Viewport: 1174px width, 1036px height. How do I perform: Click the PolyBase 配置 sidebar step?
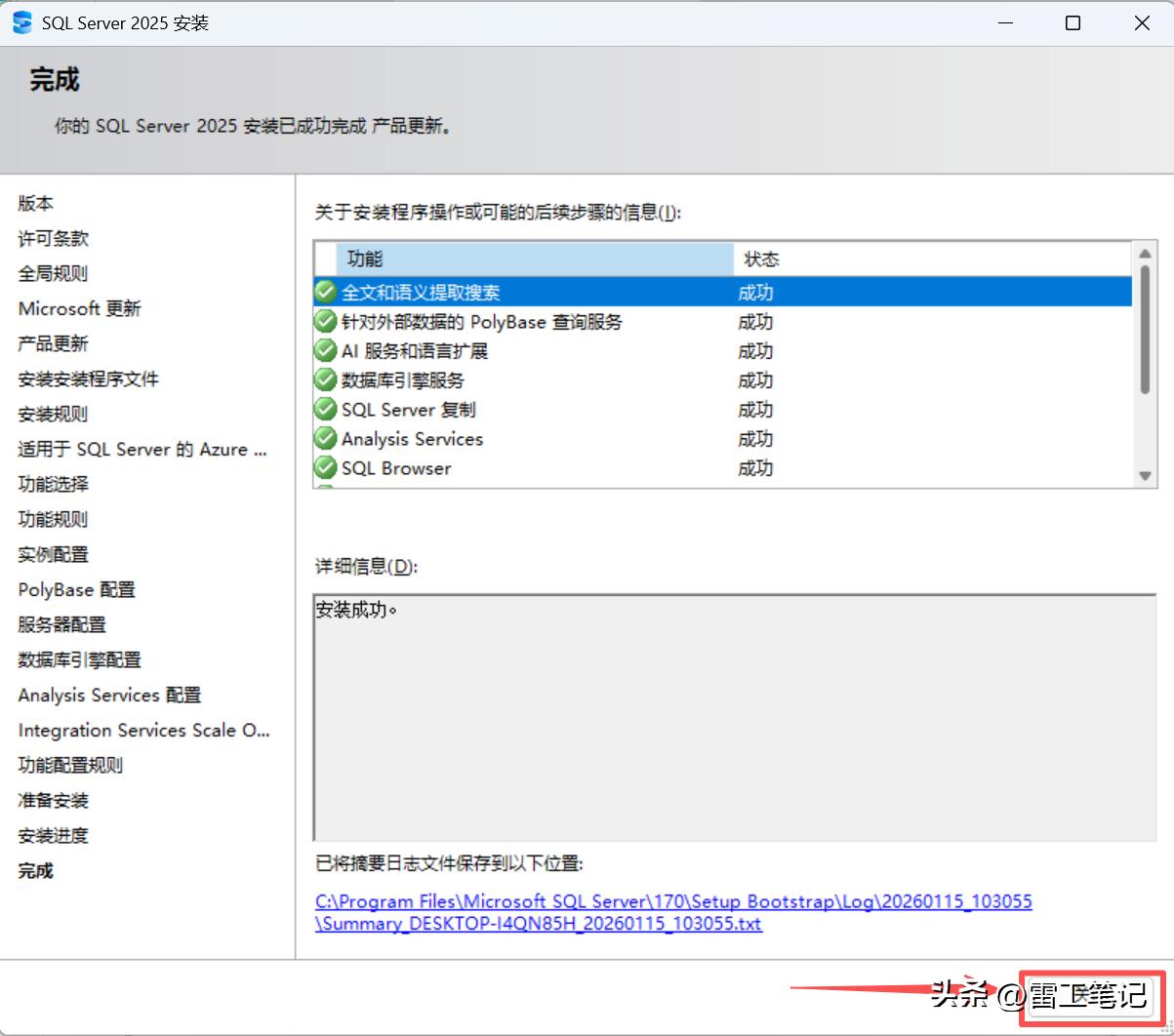(77, 589)
